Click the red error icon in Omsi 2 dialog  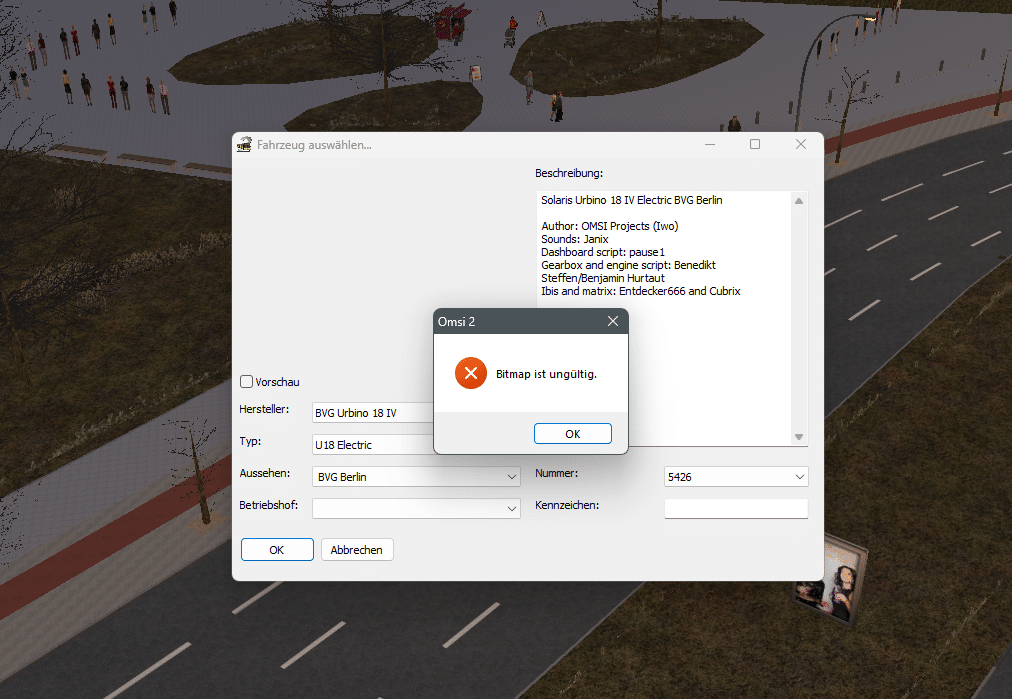coord(470,373)
